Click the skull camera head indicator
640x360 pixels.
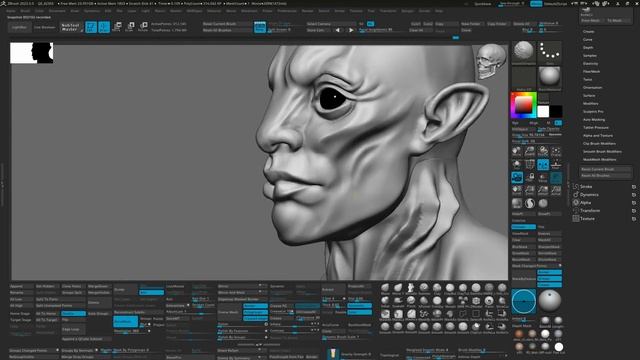point(490,61)
